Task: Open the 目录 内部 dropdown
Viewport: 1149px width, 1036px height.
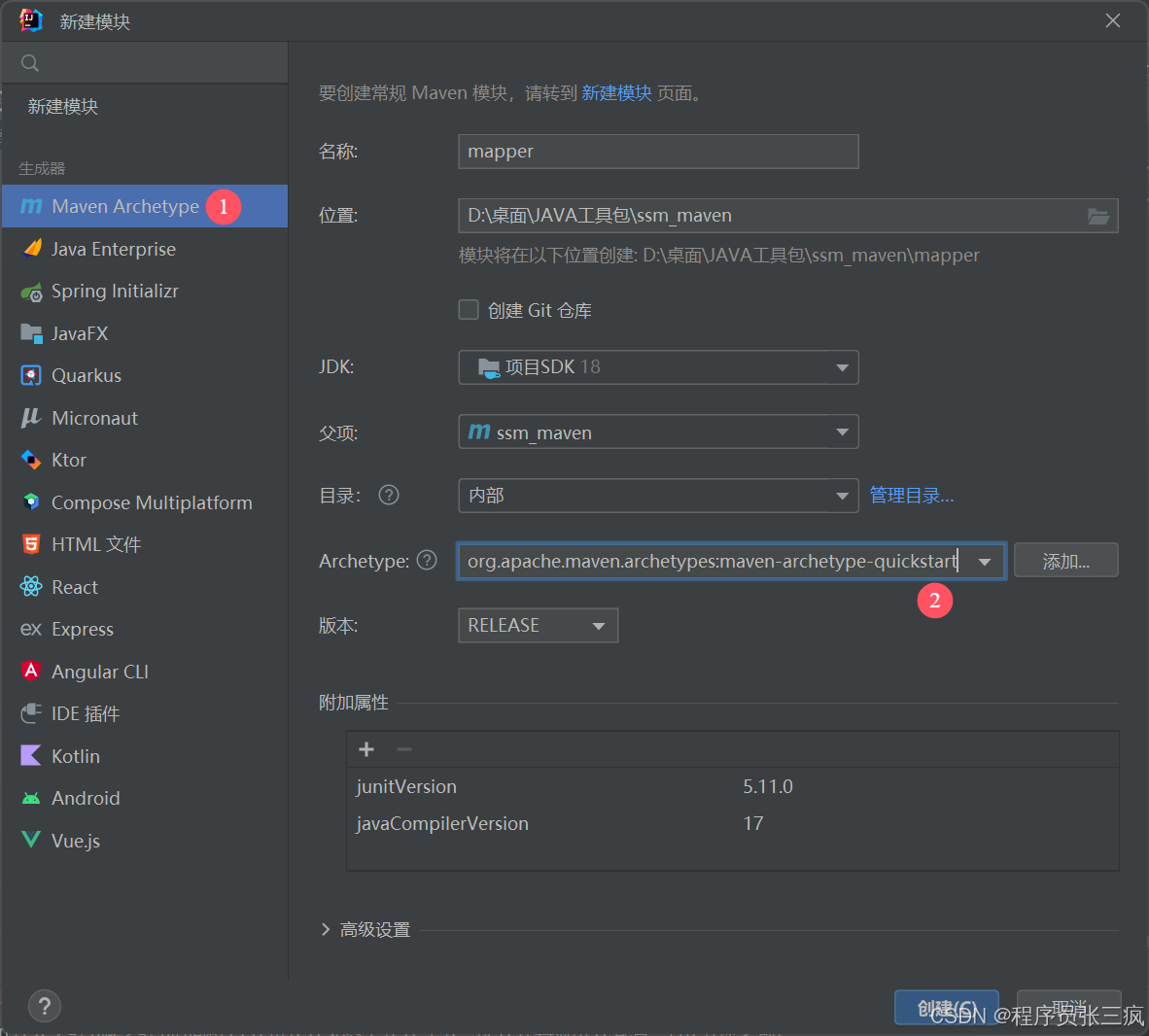Action: click(x=658, y=496)
